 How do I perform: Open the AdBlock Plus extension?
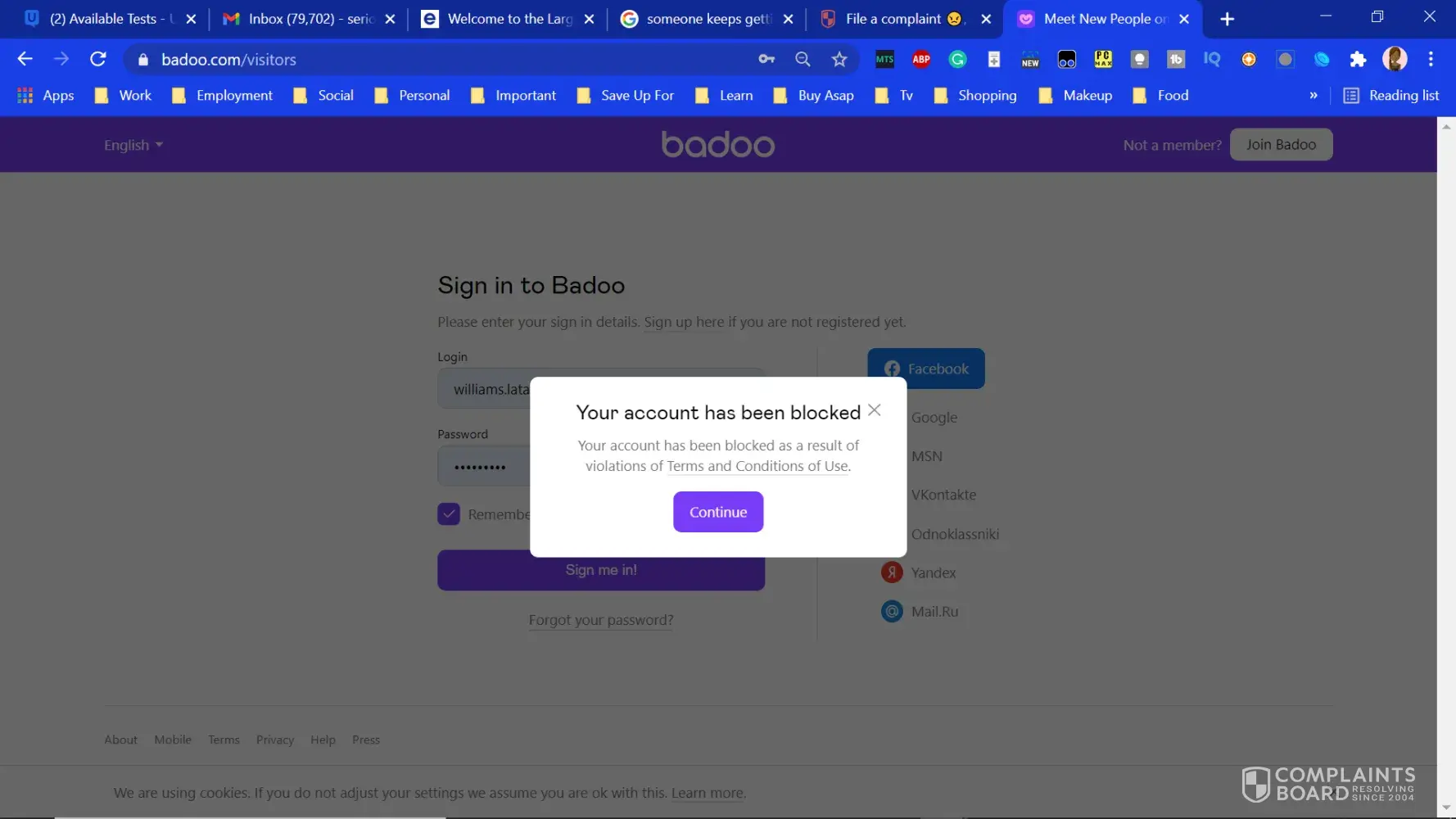921,59
